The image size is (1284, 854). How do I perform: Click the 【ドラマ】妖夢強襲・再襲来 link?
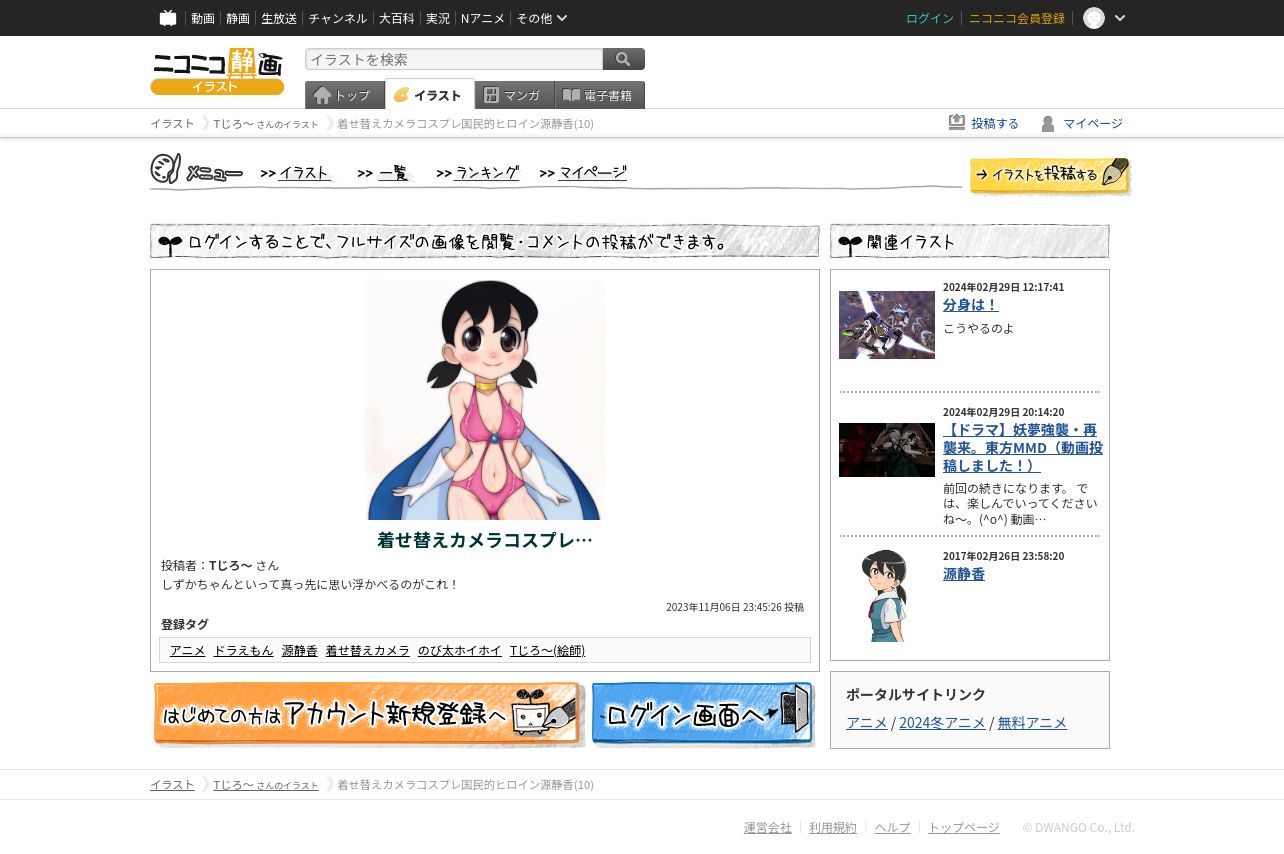pos(1023,447)
